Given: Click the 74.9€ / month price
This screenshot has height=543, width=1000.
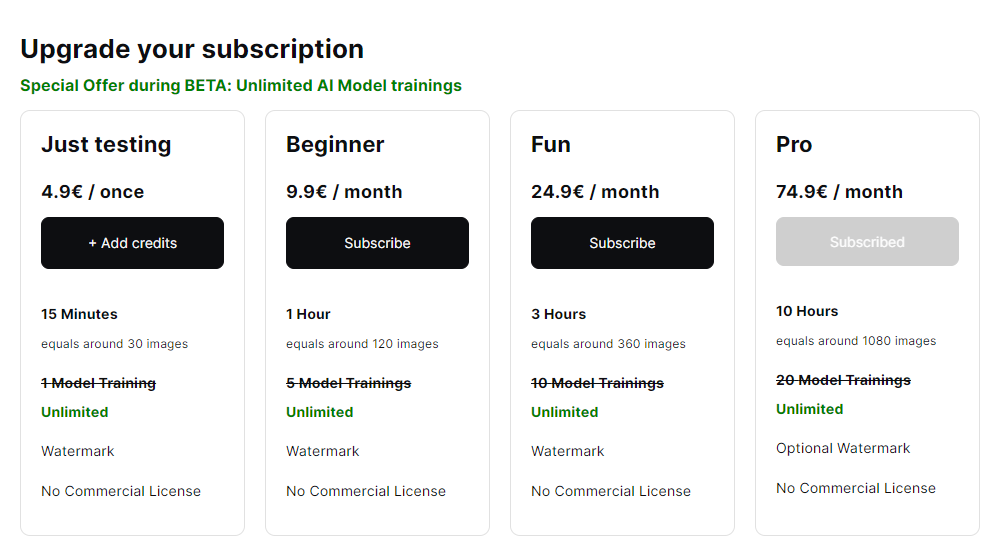Looking at the screenshot, I should (x=839, y=192).
